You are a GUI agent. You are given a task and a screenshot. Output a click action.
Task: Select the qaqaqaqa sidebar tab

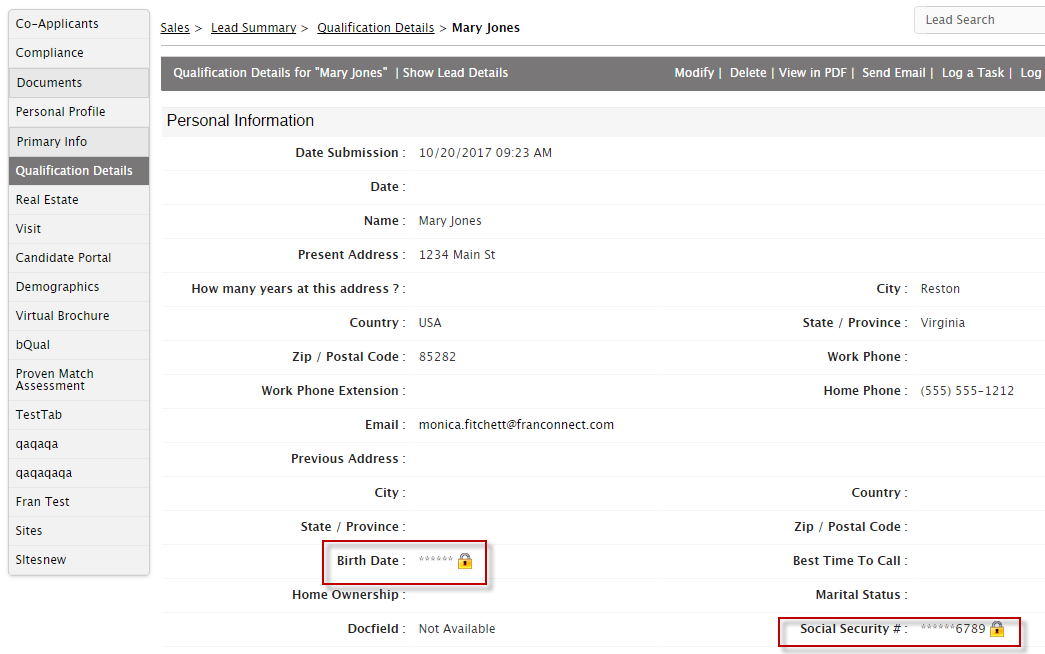(79, 473)
